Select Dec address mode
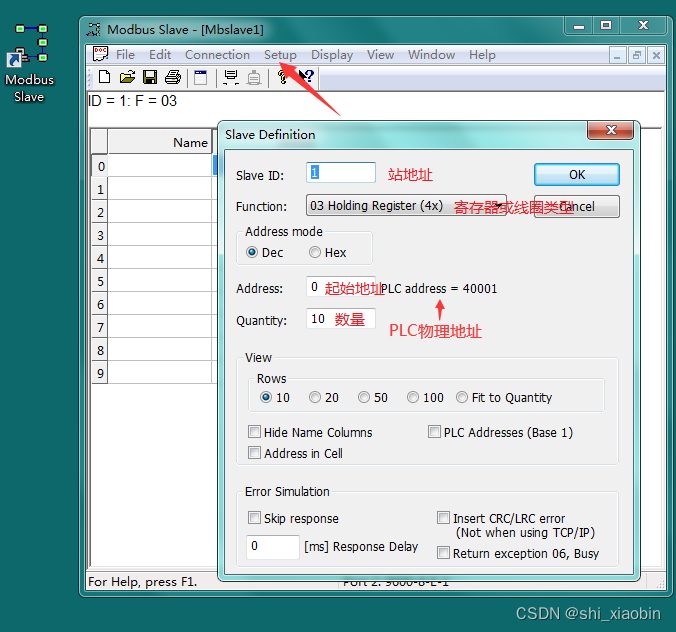The height and width of the screenshot is (632, 676). click(x=264, y=252)
